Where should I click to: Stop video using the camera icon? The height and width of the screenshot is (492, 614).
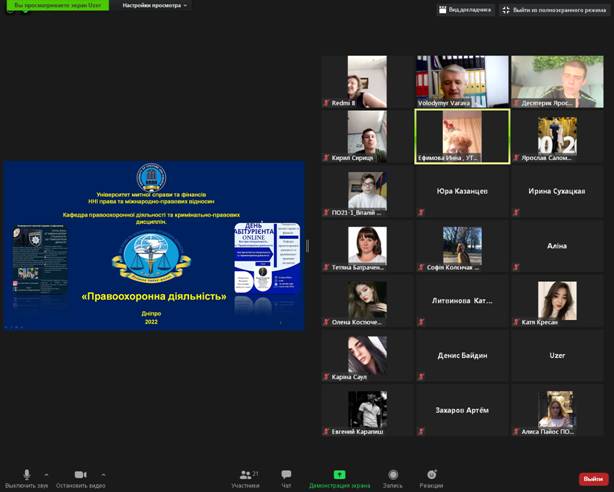[x=81, y=474]
